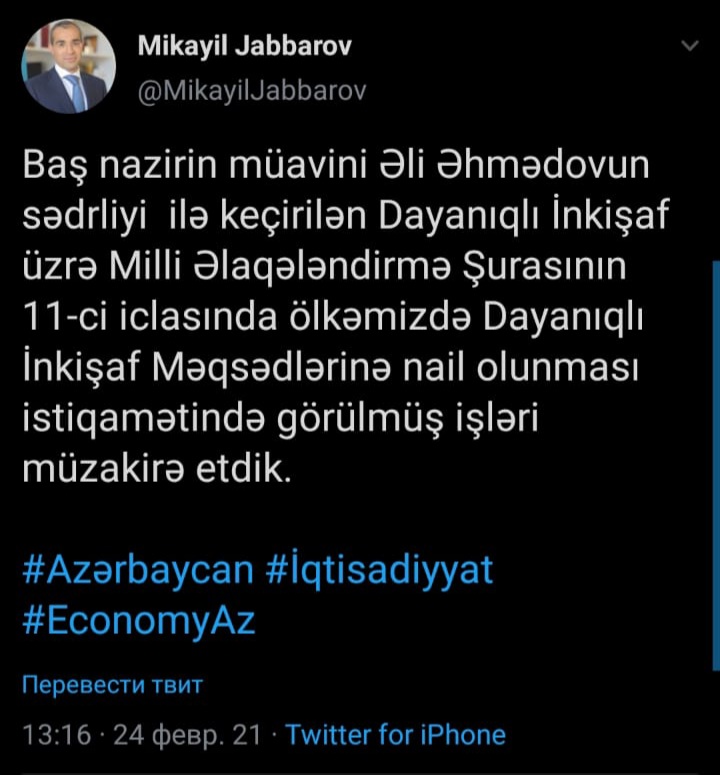Click 11-ci iclasında in tweet text
Screen dimensions: 720x775
[150, 317]
